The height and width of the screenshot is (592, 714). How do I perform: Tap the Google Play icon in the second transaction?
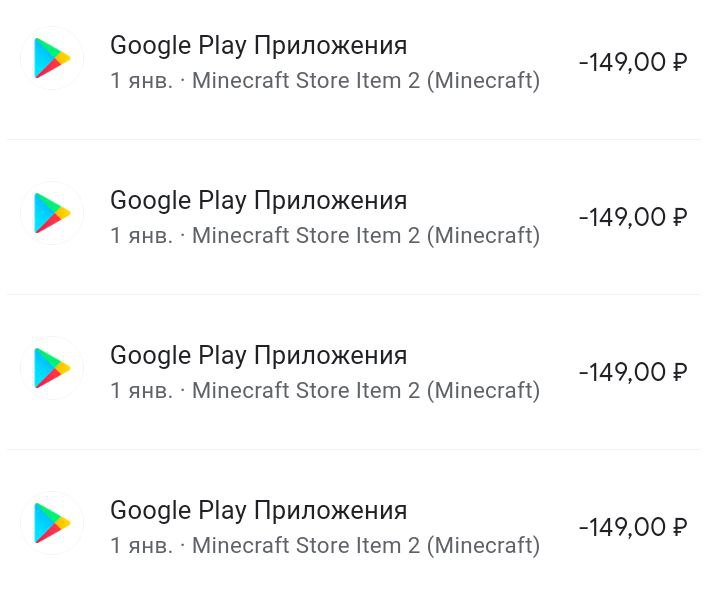pyautogui.click(x=51, y=213)
